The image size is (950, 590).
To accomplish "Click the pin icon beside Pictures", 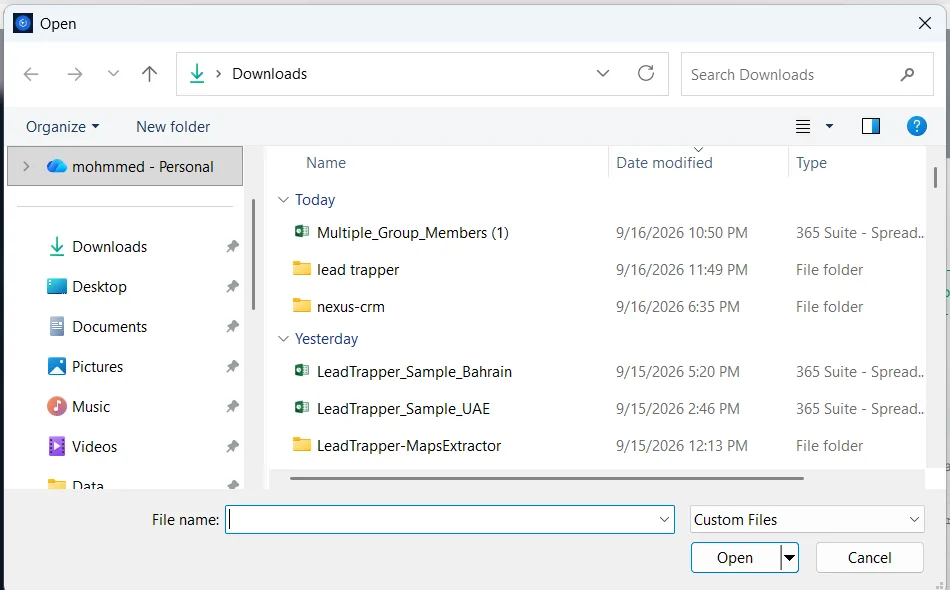I will [x=232, y=366].
